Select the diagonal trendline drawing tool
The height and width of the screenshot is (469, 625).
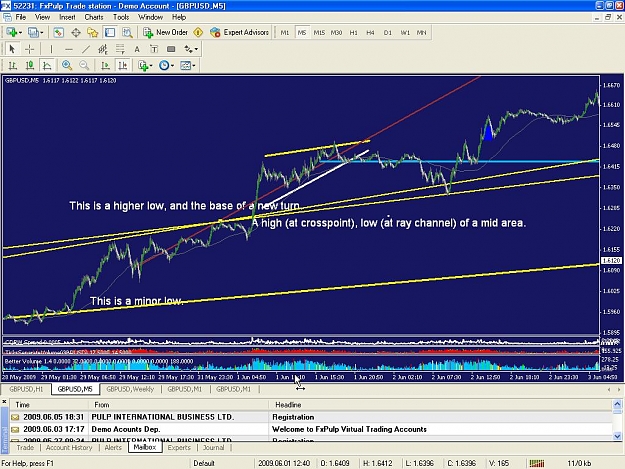click(x=86, y=49)
